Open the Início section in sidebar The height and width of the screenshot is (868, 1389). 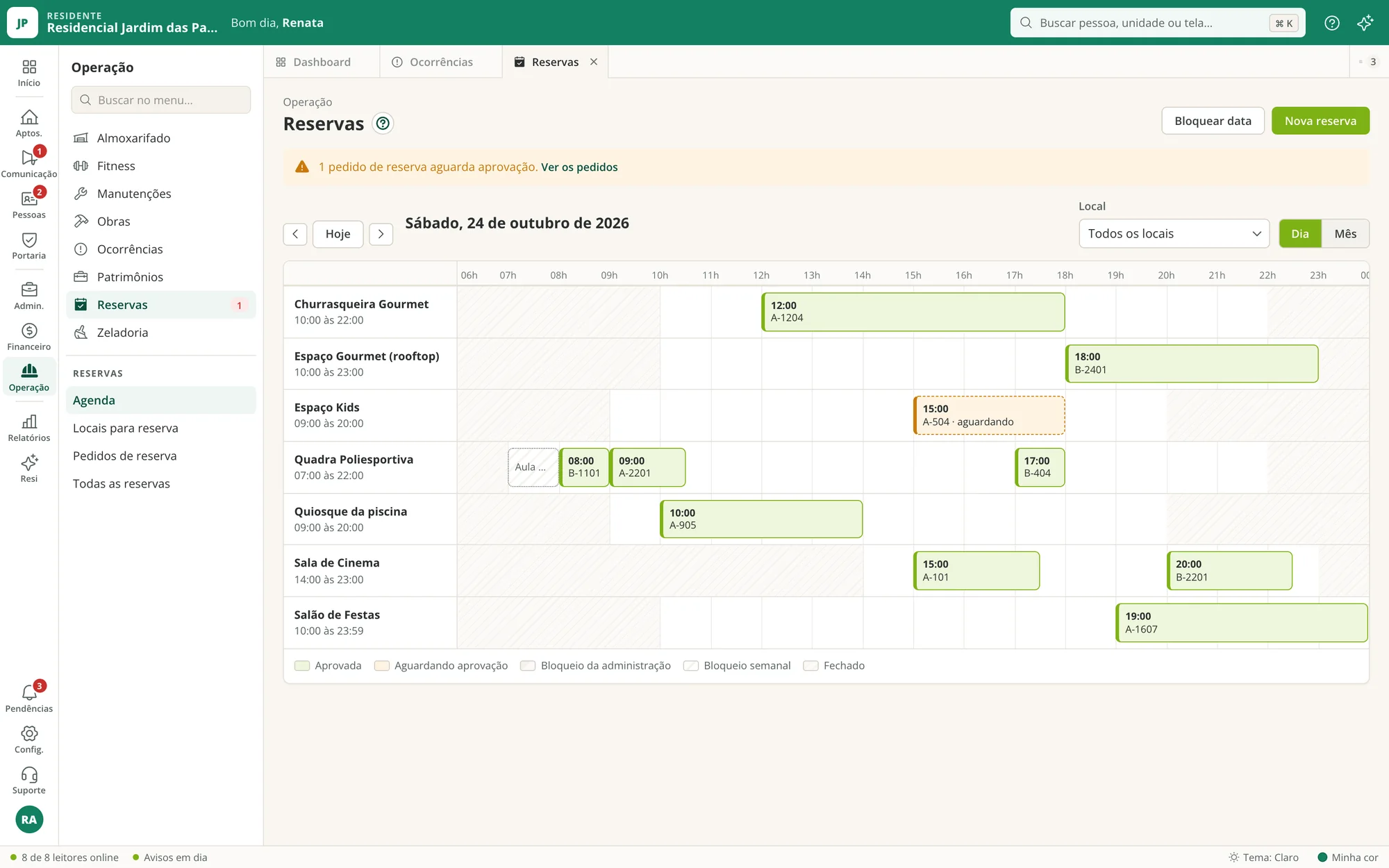pyautogui.click(x=29, y=73)
